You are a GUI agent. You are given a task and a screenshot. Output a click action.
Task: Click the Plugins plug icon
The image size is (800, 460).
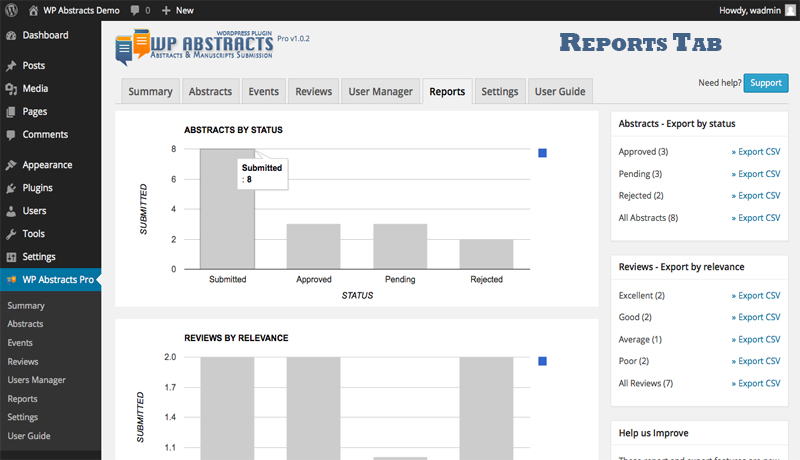coord(11,188)
